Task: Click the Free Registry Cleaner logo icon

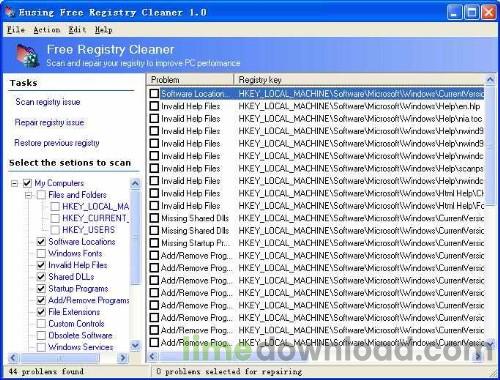Action: click(x=28, y=55)
